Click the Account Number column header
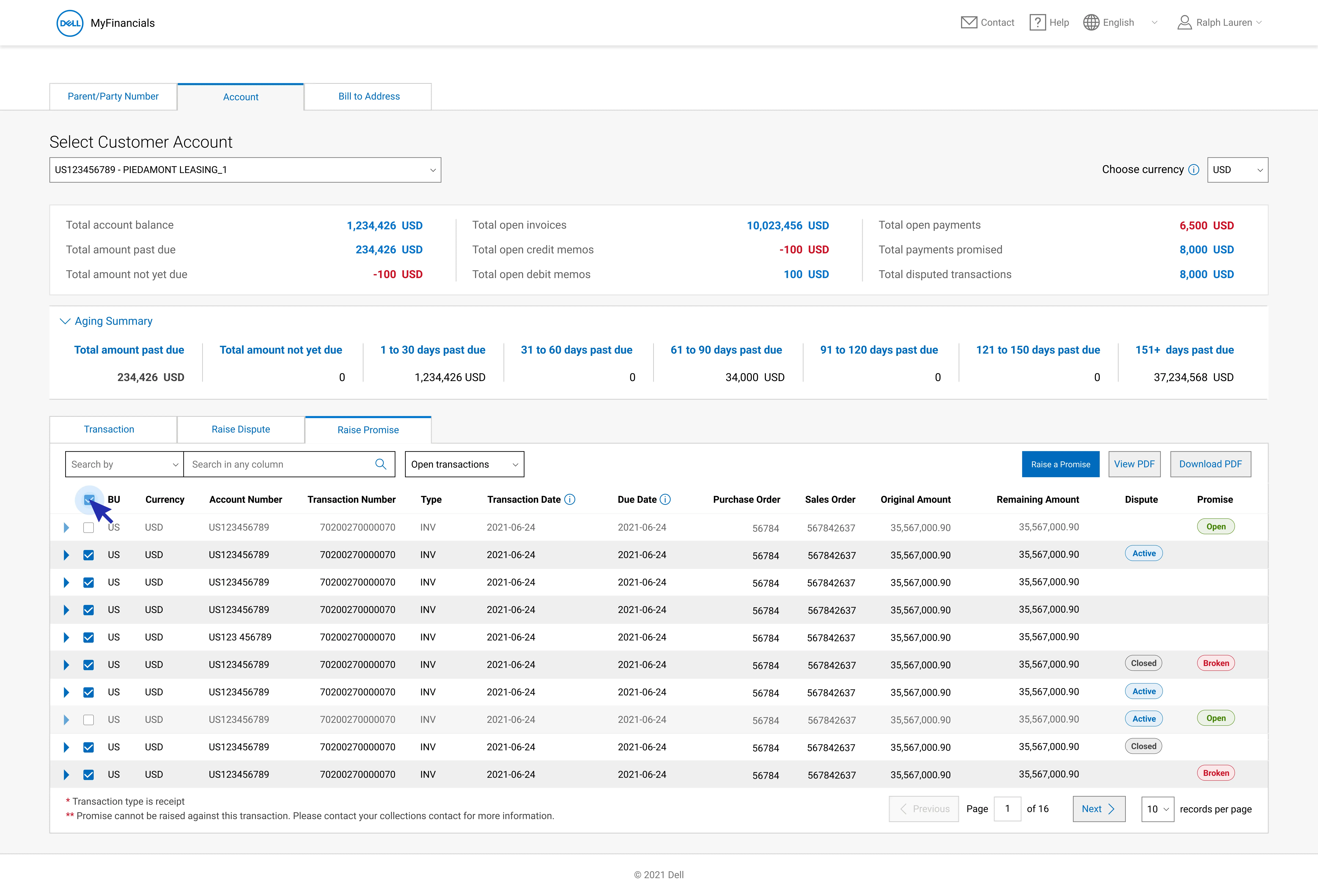Viewport: 1318px width, 896px height. 246,500
